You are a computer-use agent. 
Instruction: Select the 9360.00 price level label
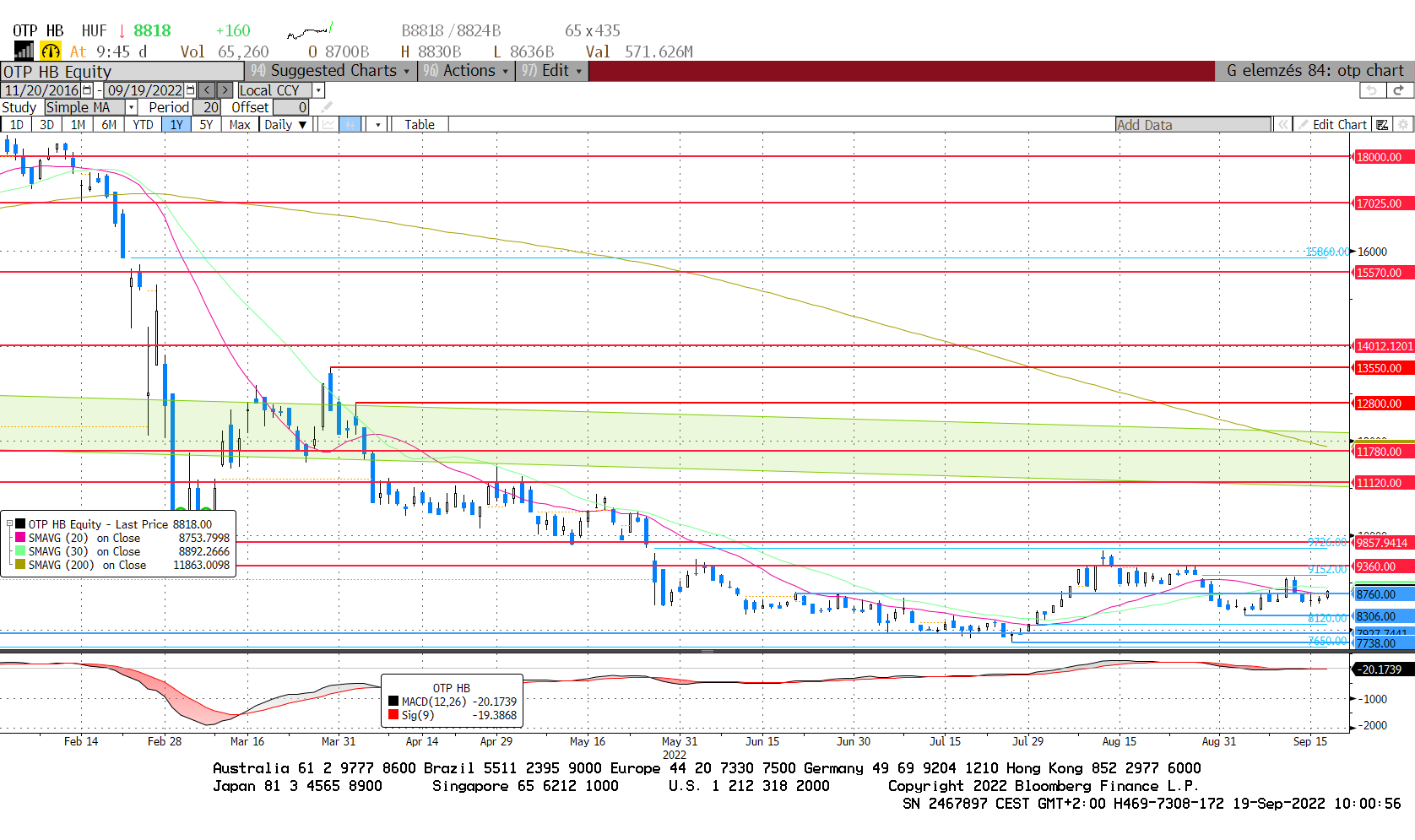pos(1384,566)
